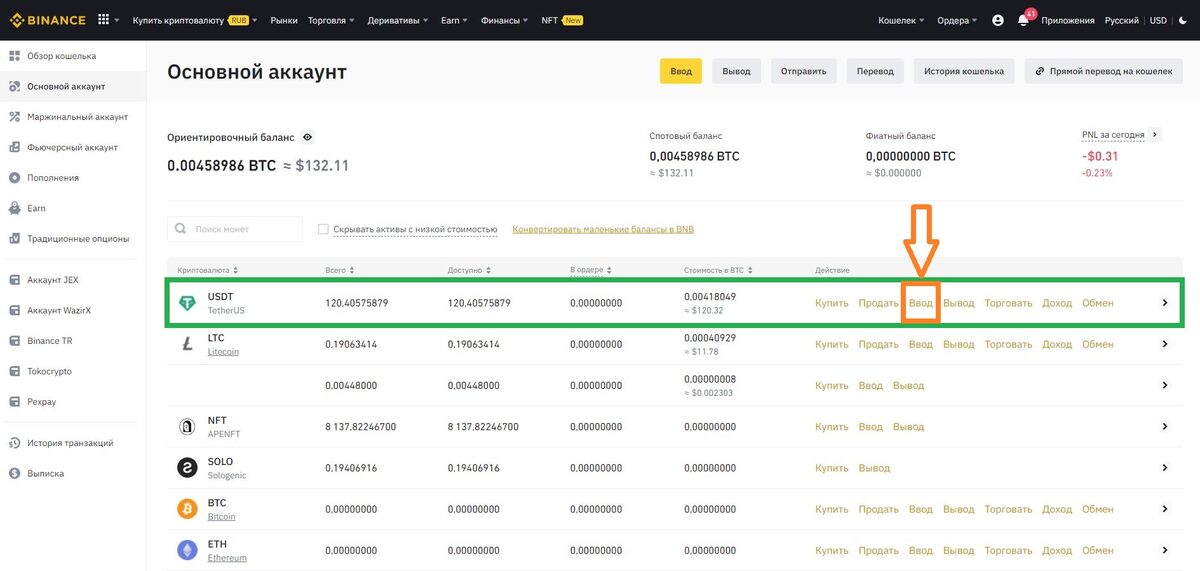The image size is (1200, 571).
Task: Click Продать link in USDT row
Action: [x=879, y=303]
